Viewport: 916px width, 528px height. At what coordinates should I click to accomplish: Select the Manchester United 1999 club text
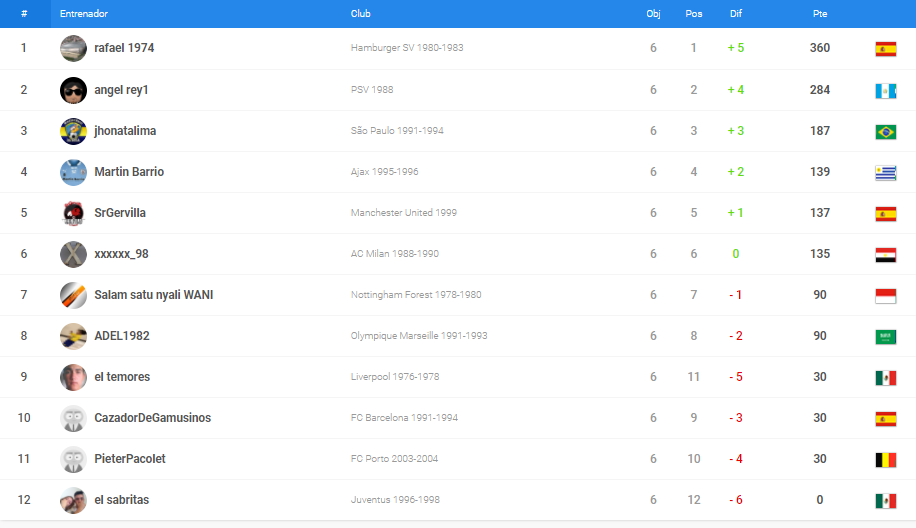[404, 213]
